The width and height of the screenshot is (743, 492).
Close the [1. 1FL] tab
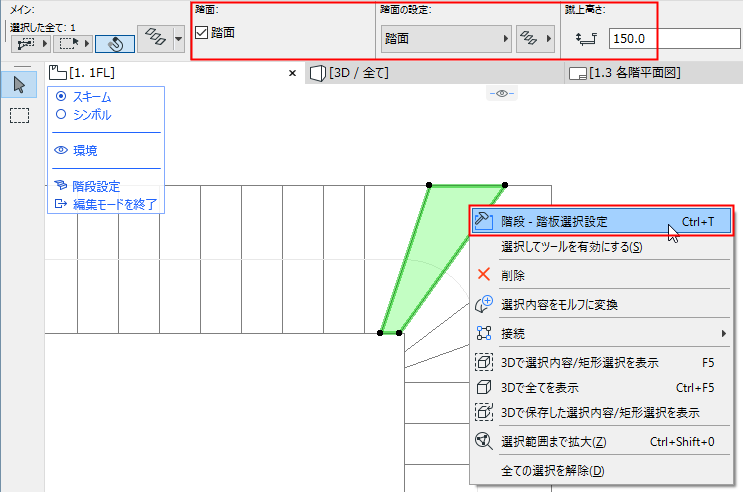[292, 73]
